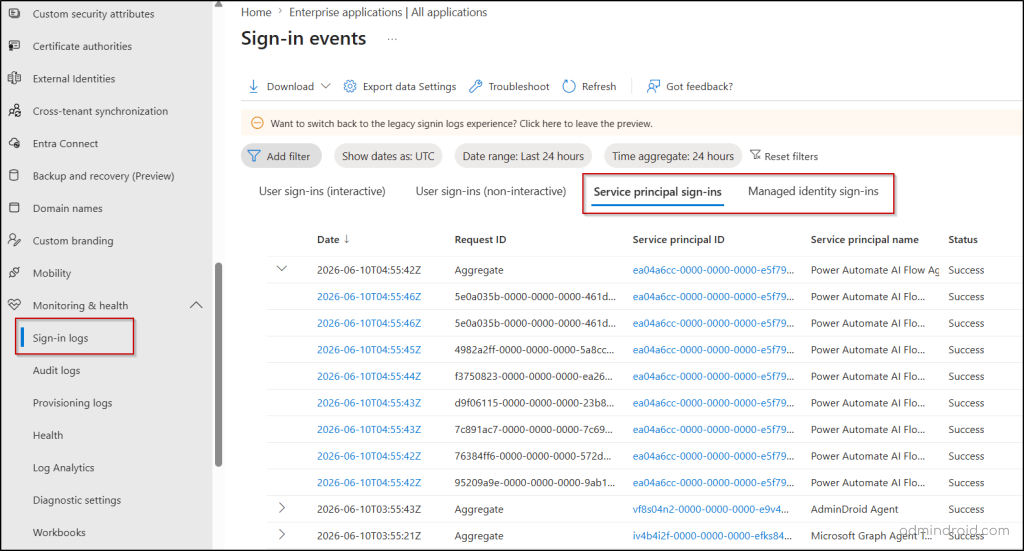Click the Reset filters funnel icon
The image size is (1024, 551).
click(756, 155)
